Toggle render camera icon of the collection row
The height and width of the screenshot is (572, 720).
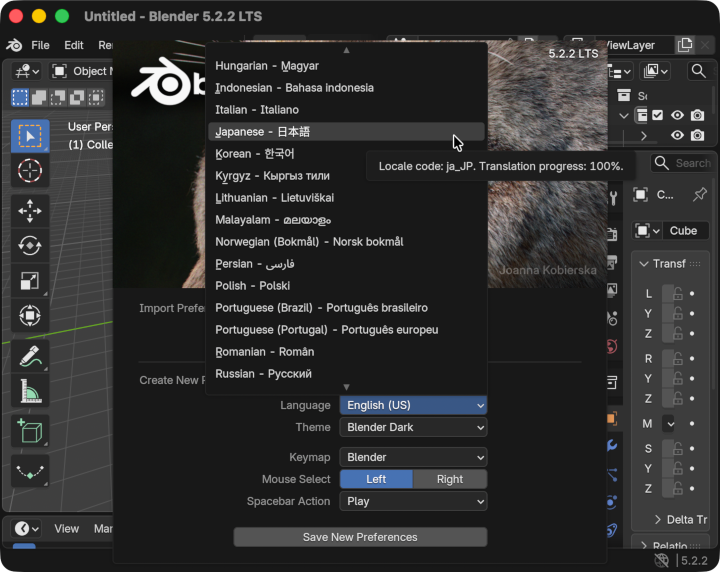698,115
